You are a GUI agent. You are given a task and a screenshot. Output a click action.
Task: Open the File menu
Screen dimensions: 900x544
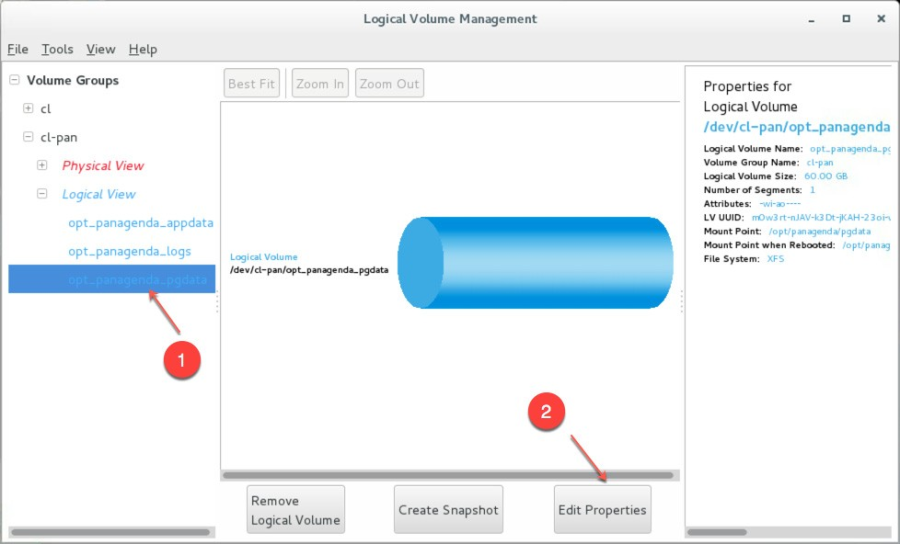click(x=18, y=49)
